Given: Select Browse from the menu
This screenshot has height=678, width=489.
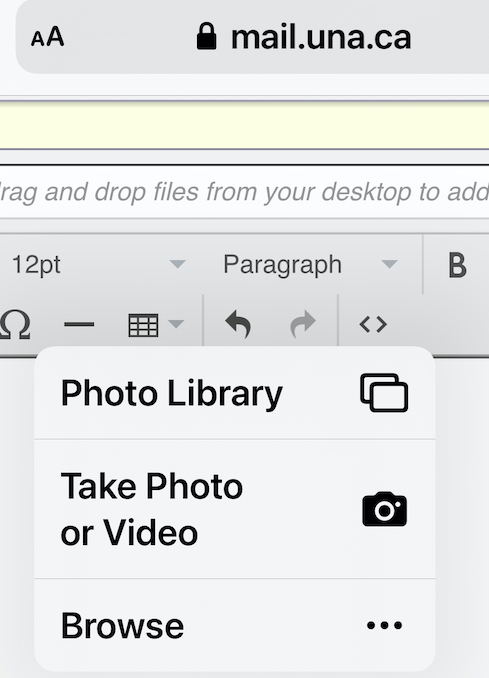Looking at the screenshot, I should point(235,625).
